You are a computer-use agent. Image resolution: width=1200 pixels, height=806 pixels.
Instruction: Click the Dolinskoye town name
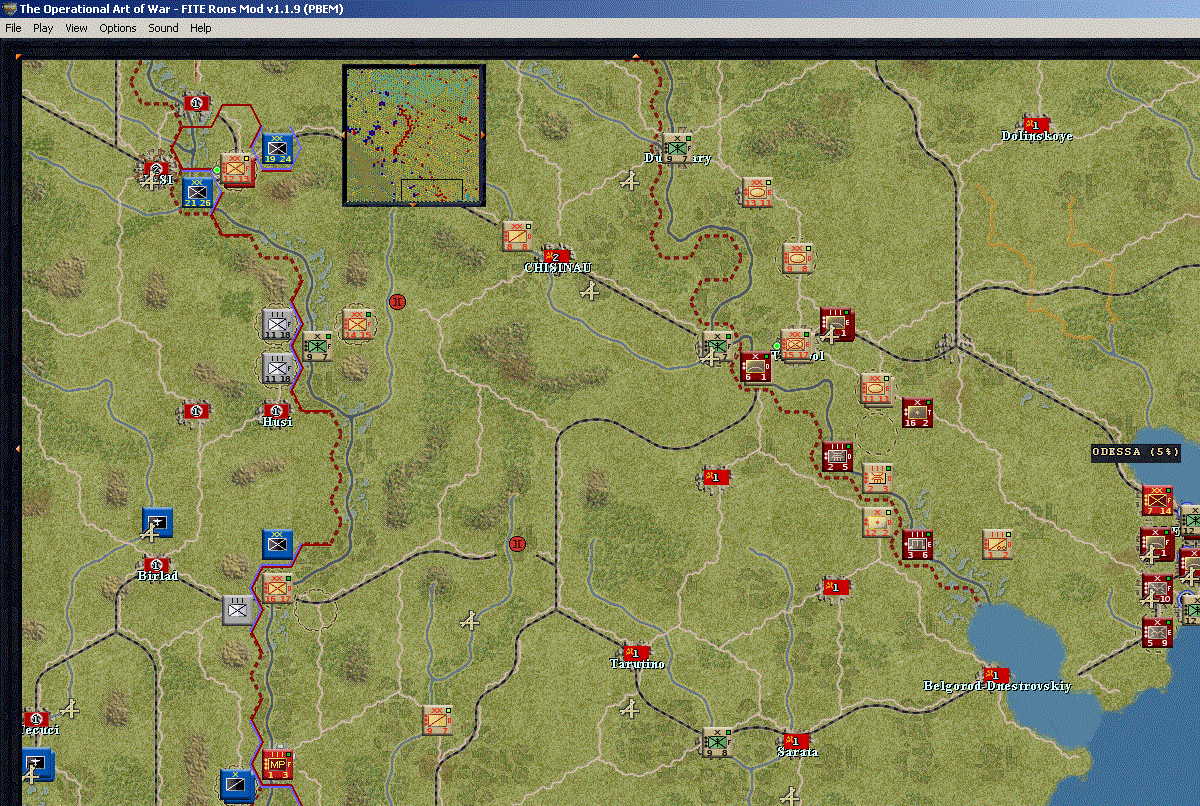click(1037, 136)
